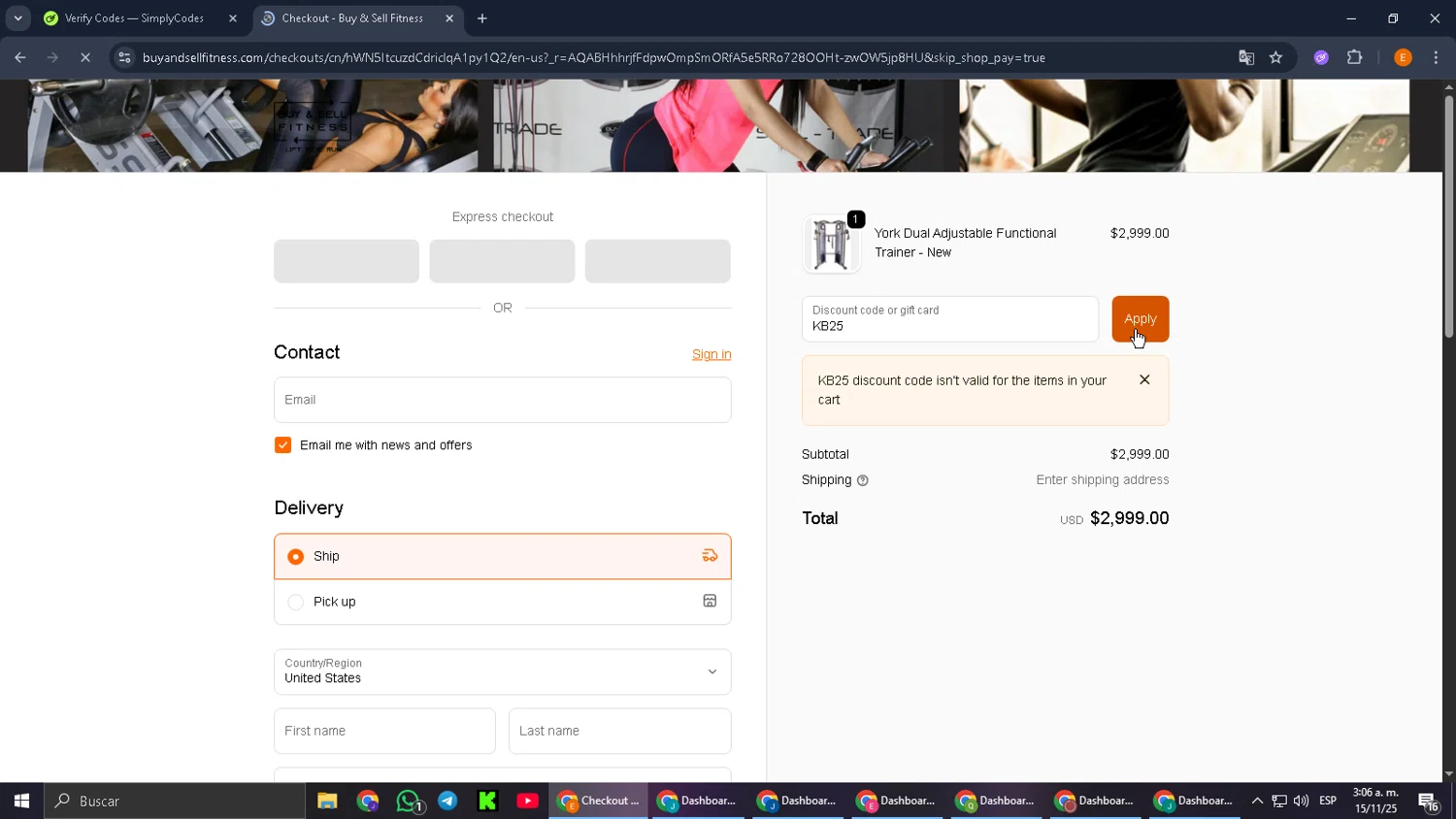Open the Windows Start menu
This screenshot has height=819, width=1456.
click(21, 801)
